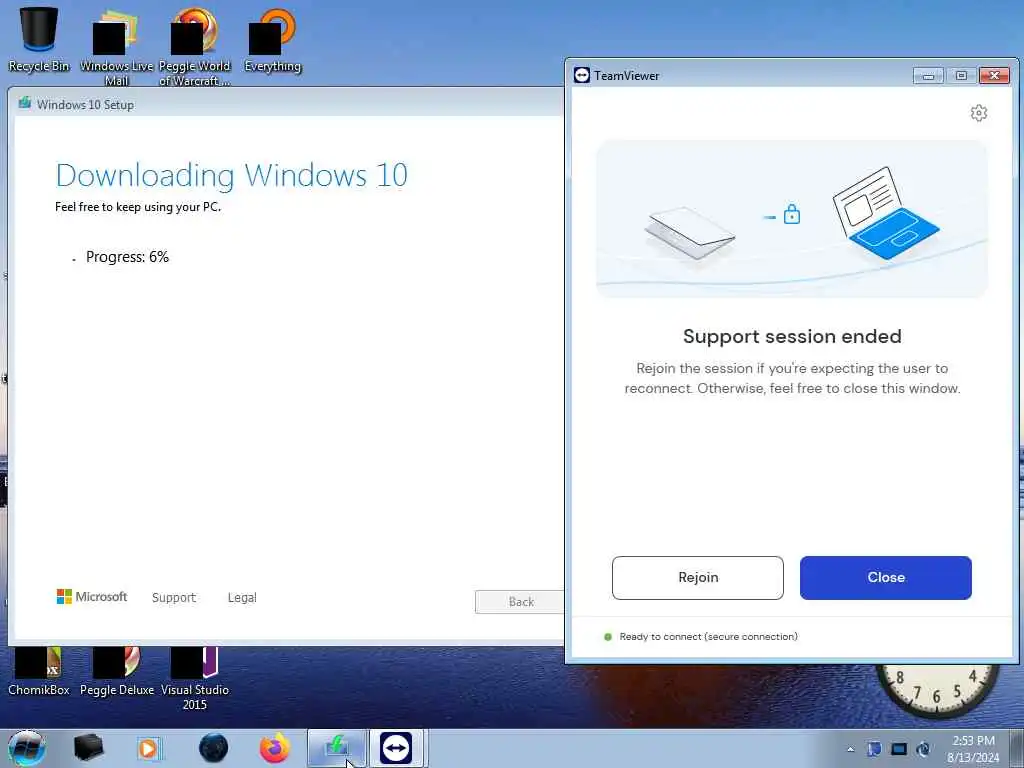Open the Action Center flag tray icon

(874, 749)
